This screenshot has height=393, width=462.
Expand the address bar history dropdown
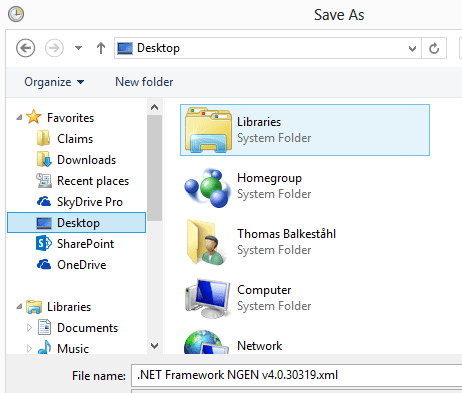tap(413, 49)
